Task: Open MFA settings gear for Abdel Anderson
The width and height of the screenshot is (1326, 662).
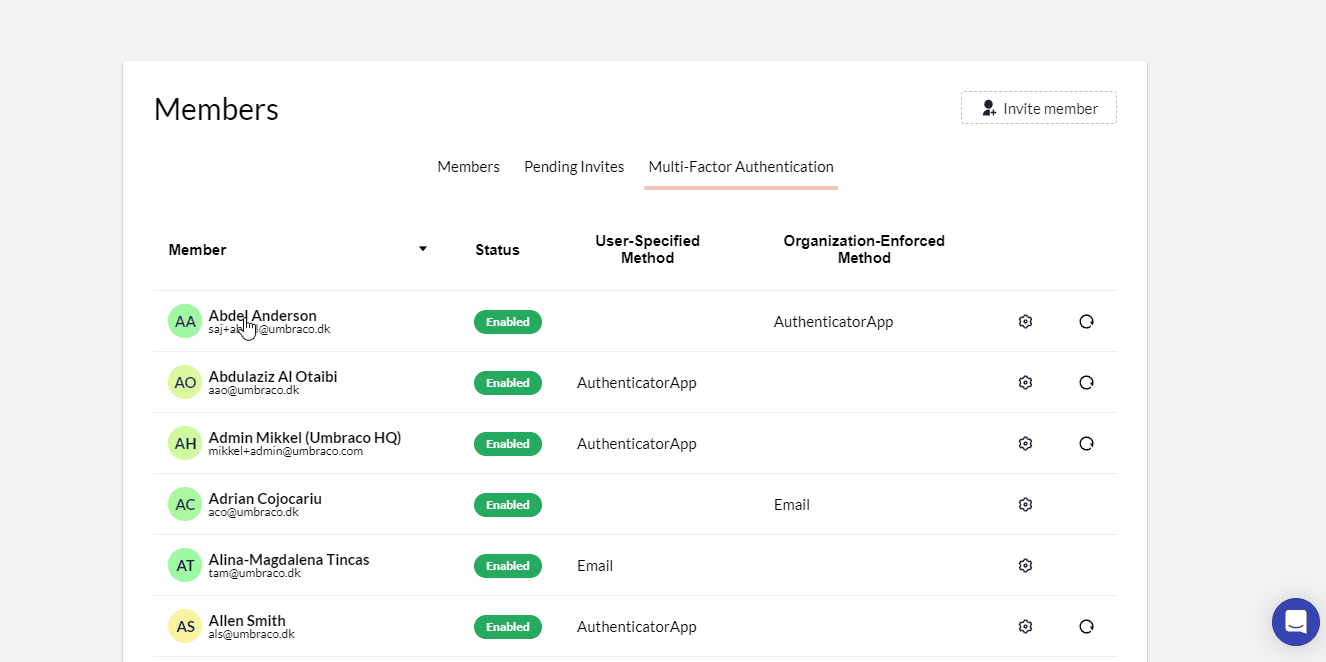Action: [1025, 321]
